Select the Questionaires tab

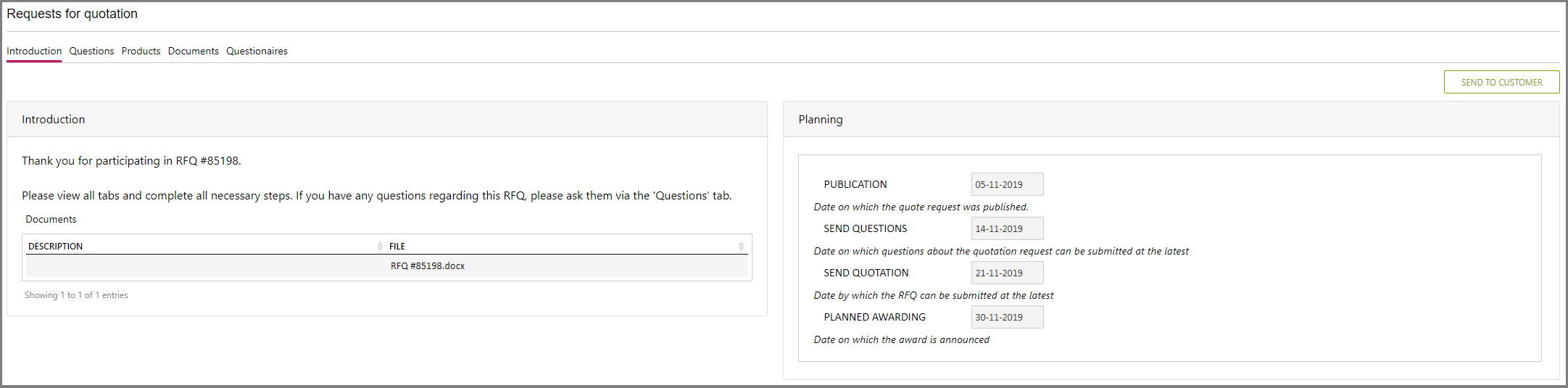257,51
